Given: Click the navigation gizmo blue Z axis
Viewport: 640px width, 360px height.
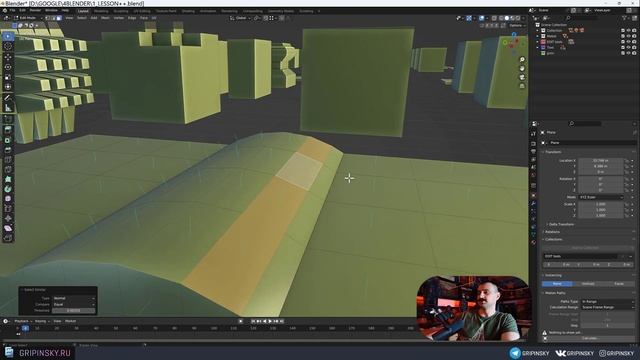Looking at the screenshot, I should pos(514,35).
